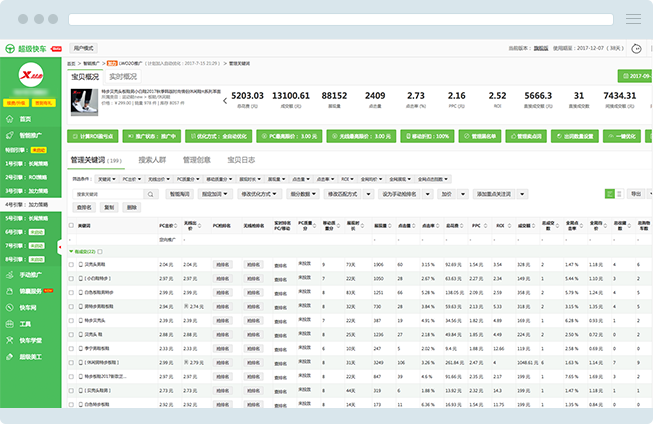This screenshot has width=653, height=424.
Task: Open 快车学堂 icon in sidebar
Action: [x=9, y=340]
